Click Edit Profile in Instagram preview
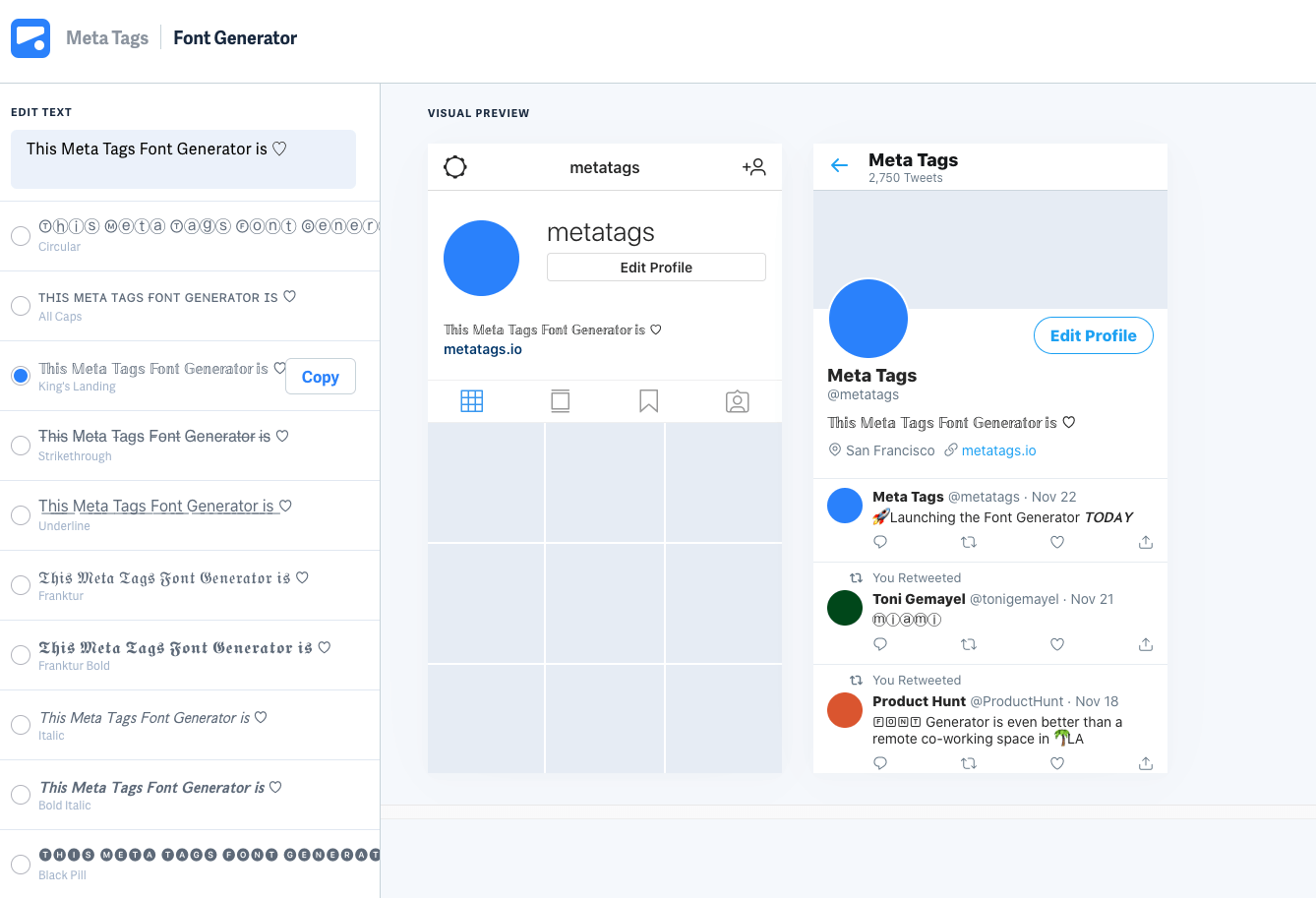The height and width of the screenshot is (898, 1316). [x=656, y=268]
